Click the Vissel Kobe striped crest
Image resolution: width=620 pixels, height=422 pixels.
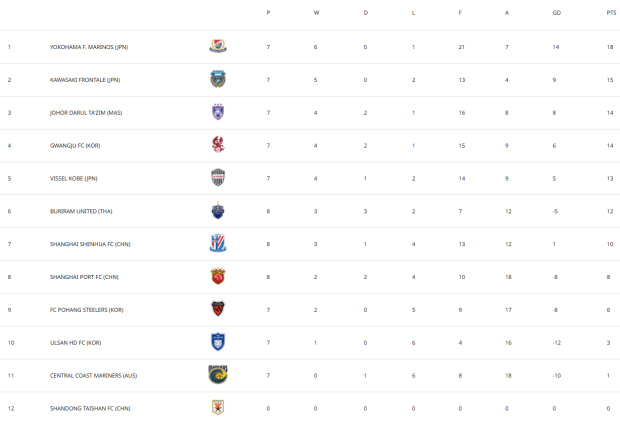(218, 178)
